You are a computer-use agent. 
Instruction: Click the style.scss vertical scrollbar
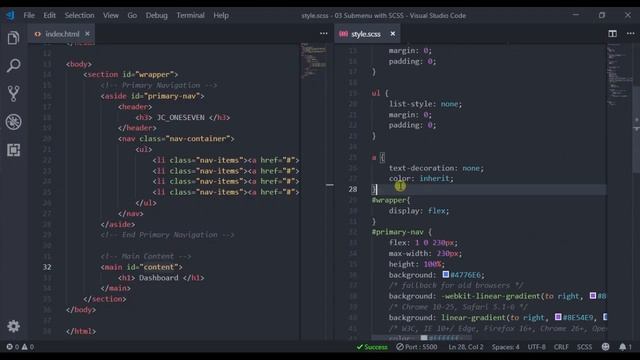click(636, 130)
